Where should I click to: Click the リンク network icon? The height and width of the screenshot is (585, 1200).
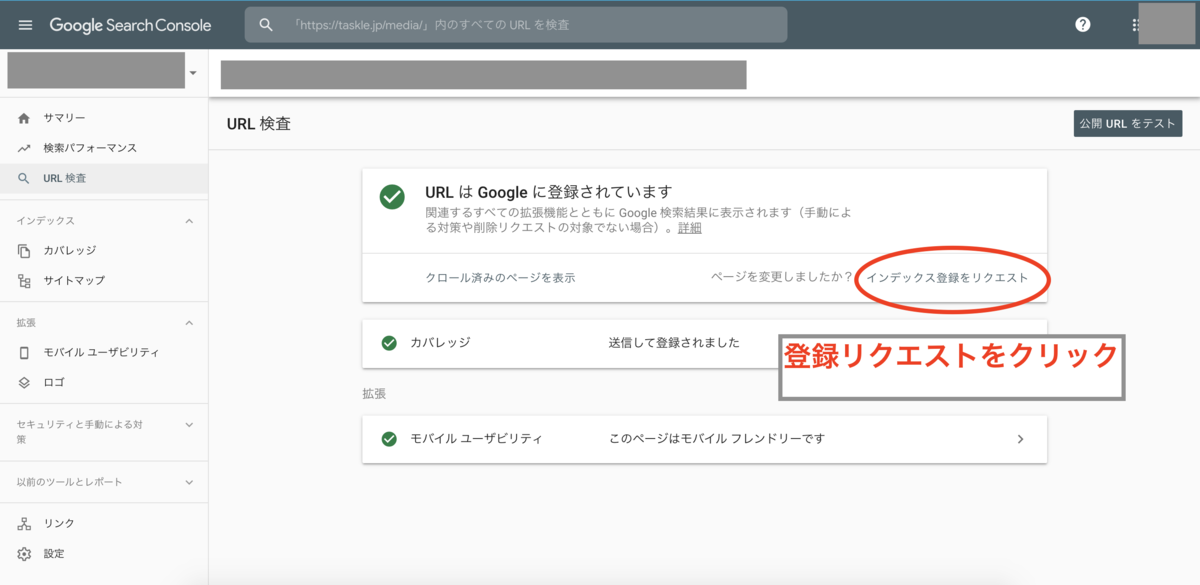24,523
